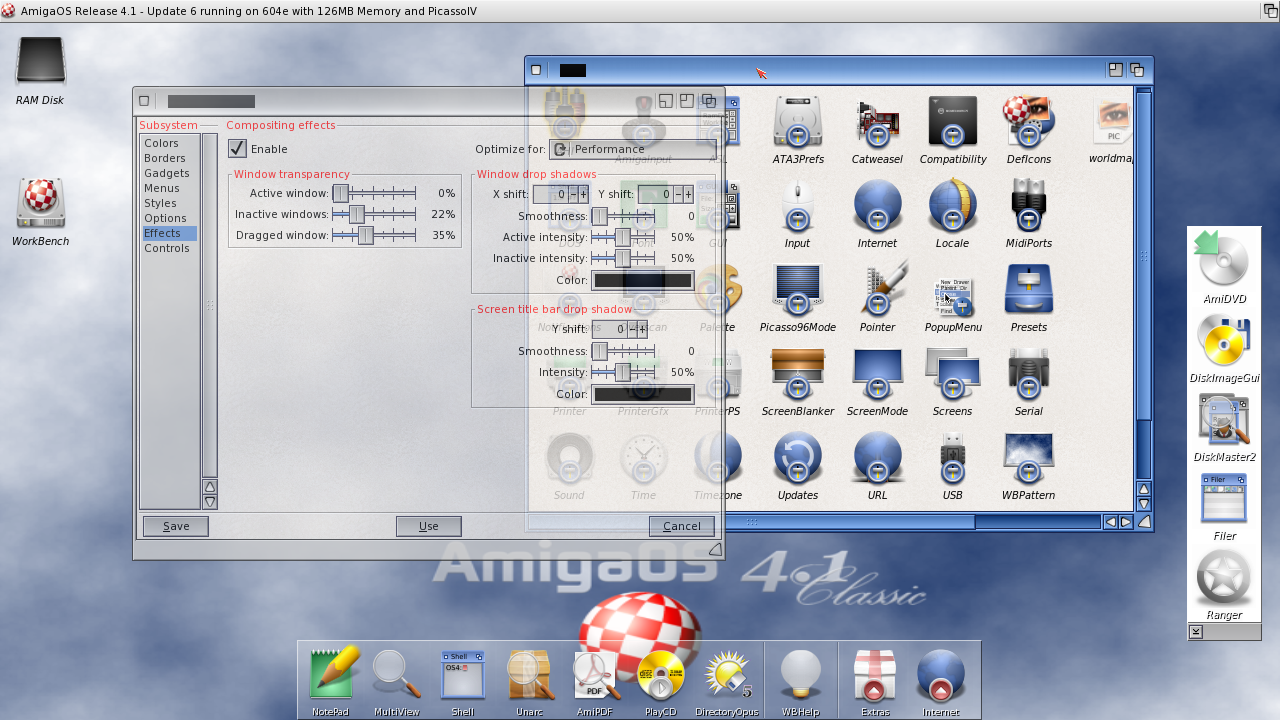Adjust the Active window transparency slider
Screen dimensions: 1280x720
[374, 193]
